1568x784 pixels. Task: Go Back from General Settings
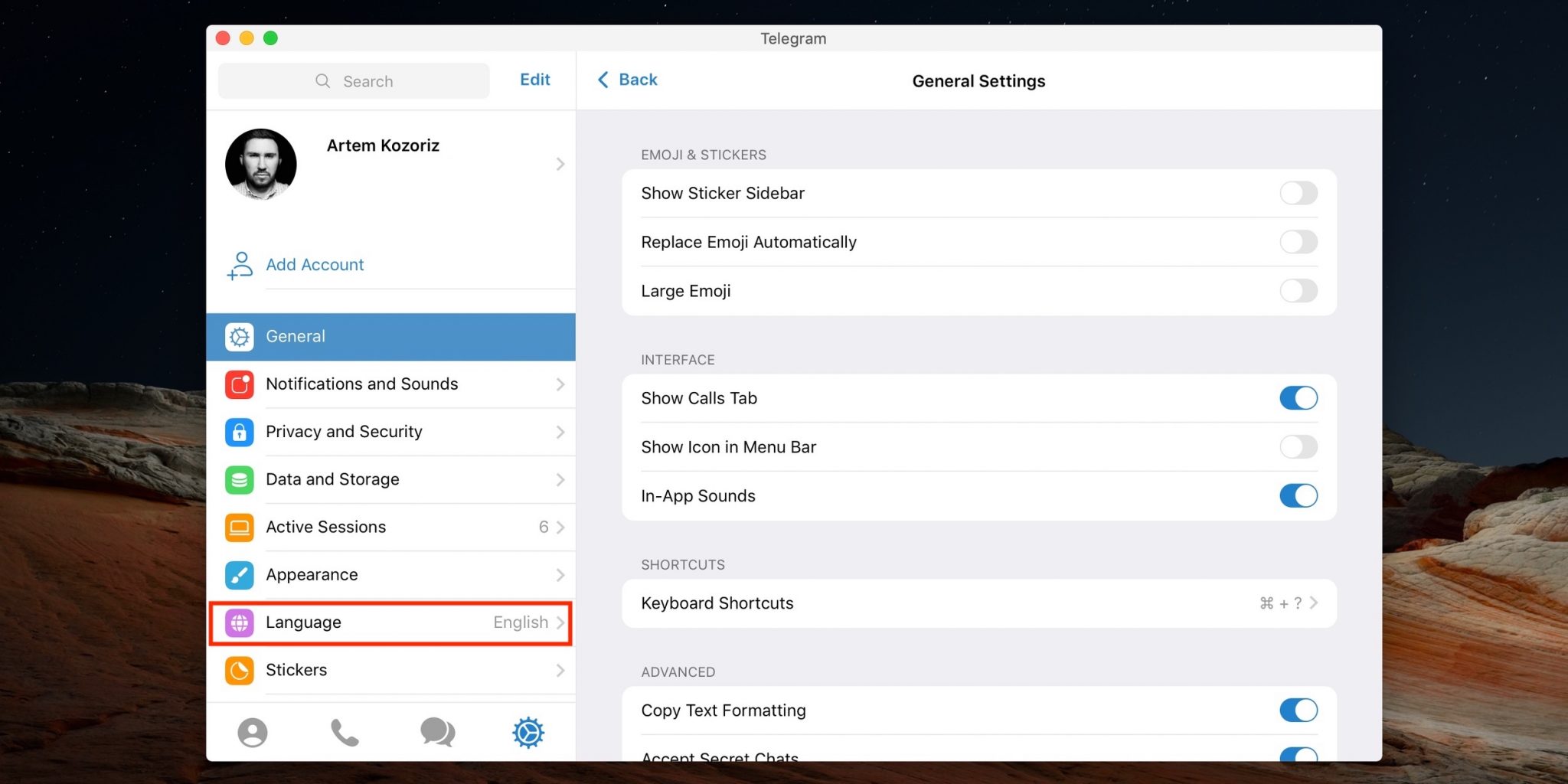(627, 80)
